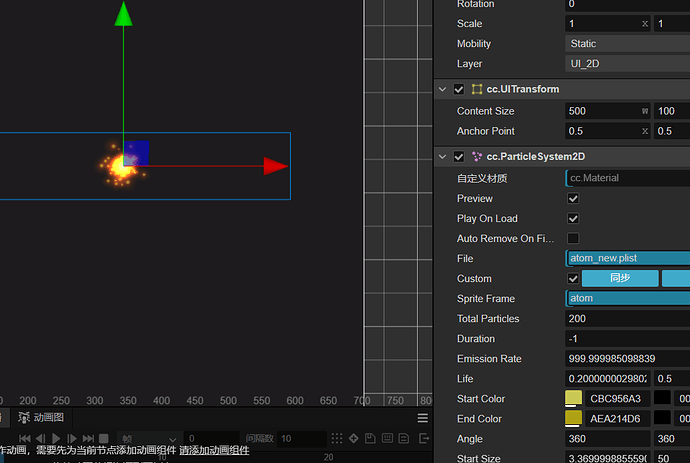Click the Life variance field 0.5
This screenshot has height=463, width=690.
click(672, 379)
